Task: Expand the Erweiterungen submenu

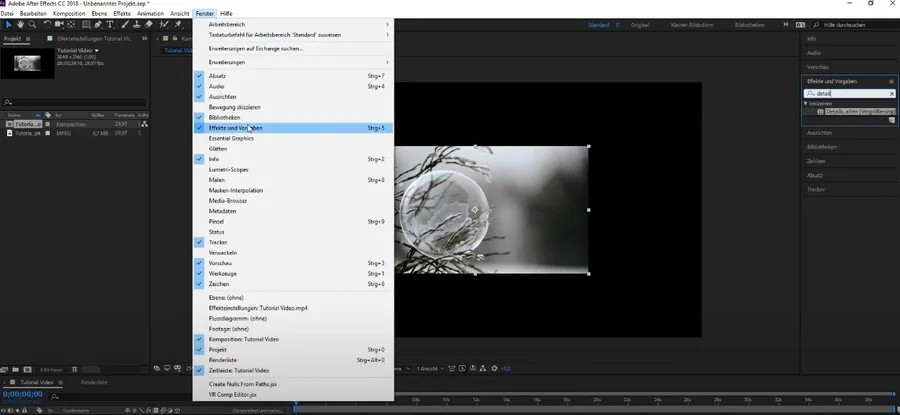Action: point(293,62)
